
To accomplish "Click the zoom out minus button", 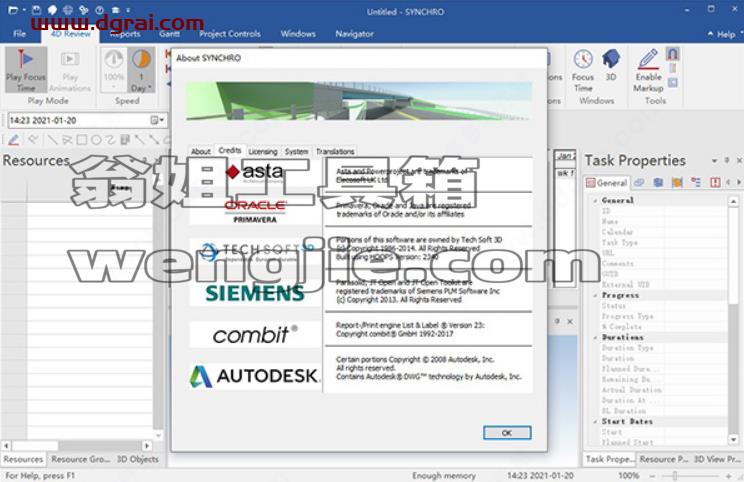I will pyautogui.click(x=652, y=475).
